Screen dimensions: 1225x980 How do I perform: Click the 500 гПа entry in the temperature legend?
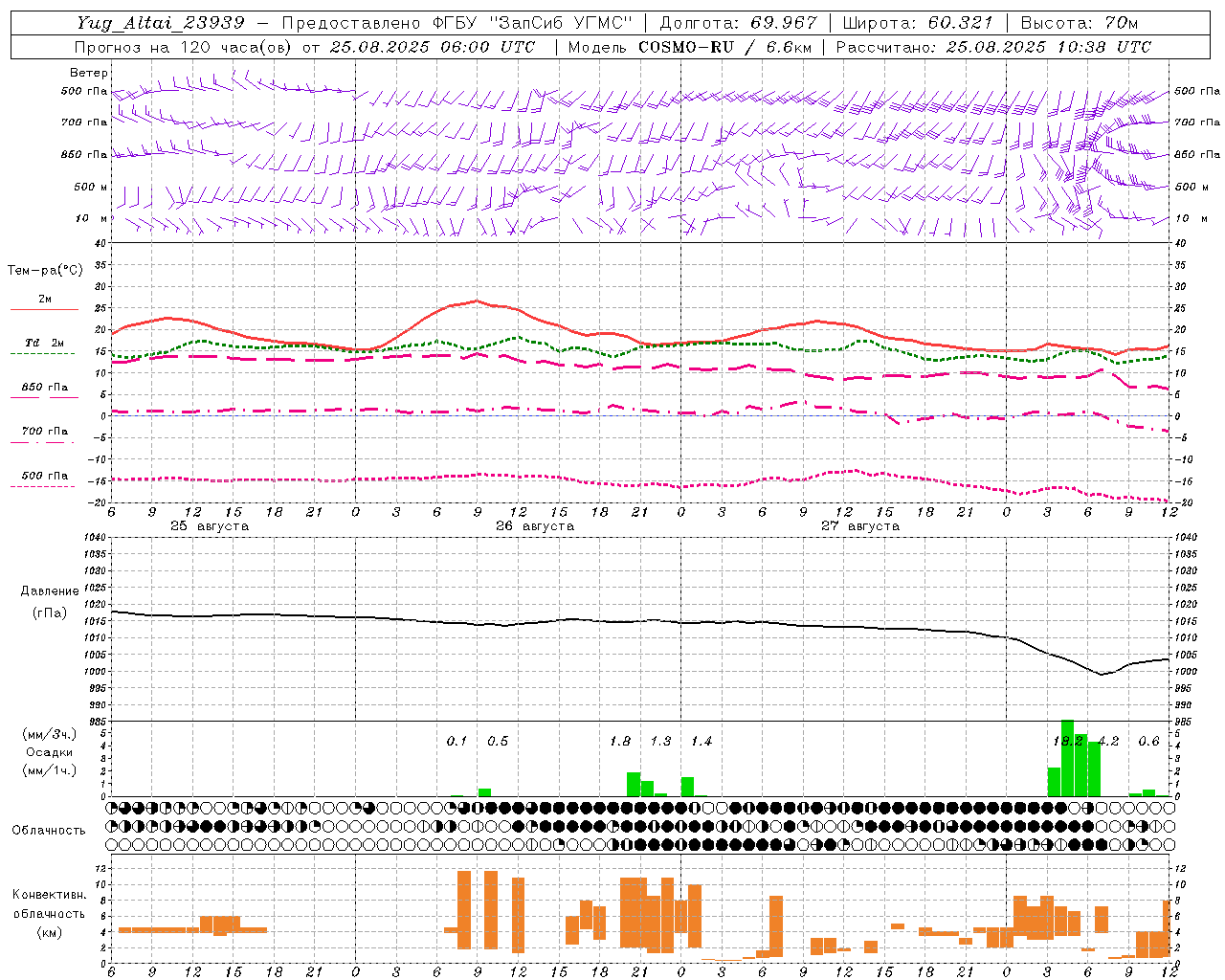point(45,476)
